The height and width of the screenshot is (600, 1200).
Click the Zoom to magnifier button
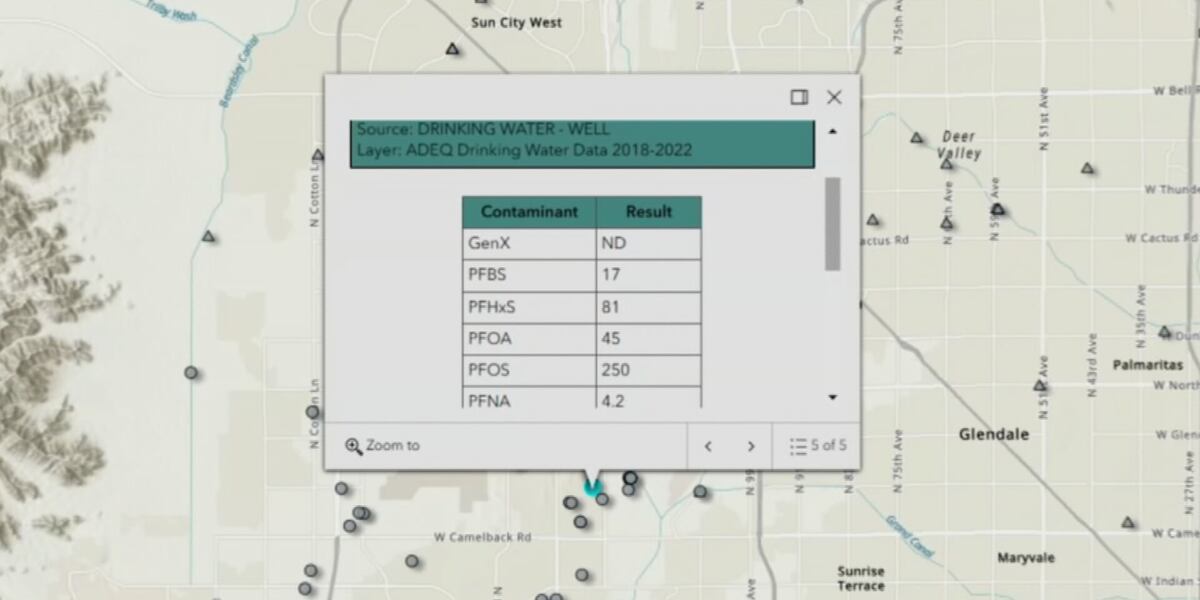pyautogui.click(x=383, y=445)
